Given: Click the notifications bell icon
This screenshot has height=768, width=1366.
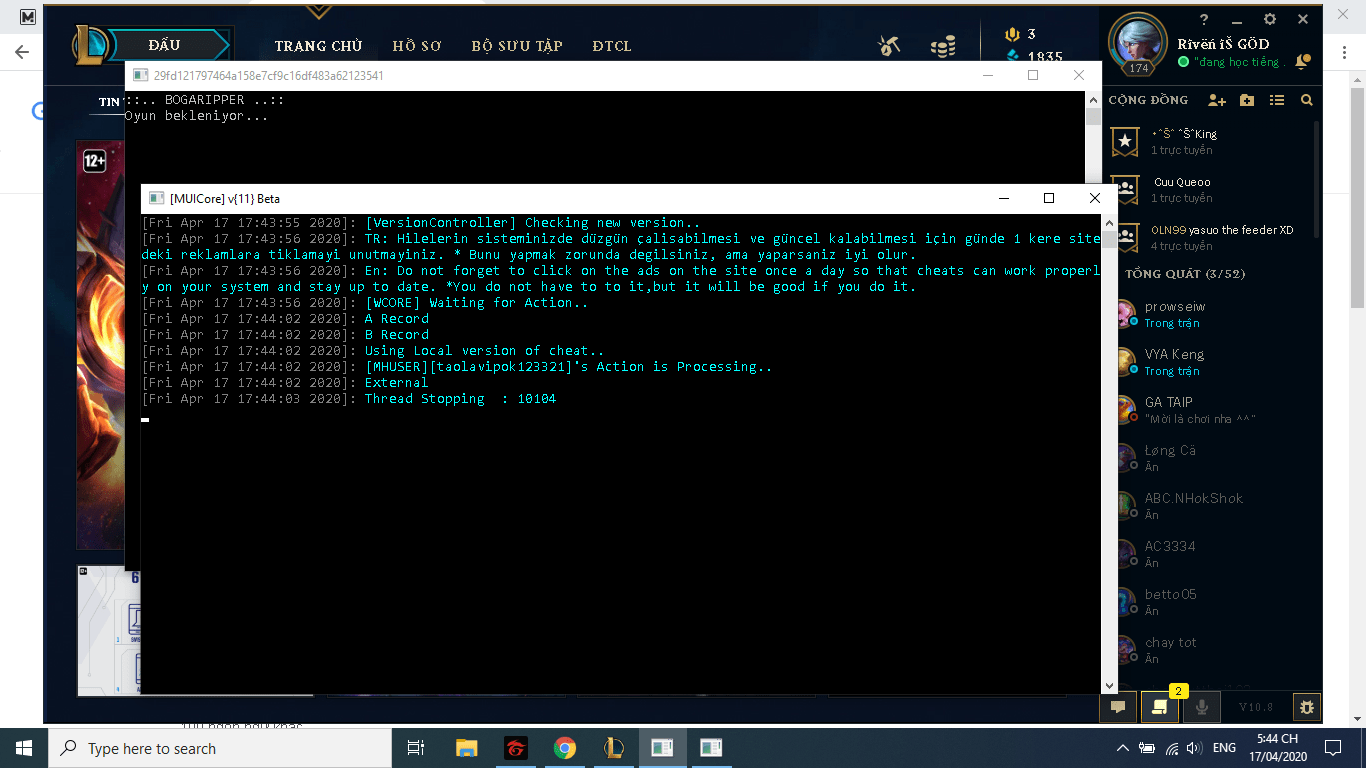Looking at the screenshot, I should [1302, 62].
